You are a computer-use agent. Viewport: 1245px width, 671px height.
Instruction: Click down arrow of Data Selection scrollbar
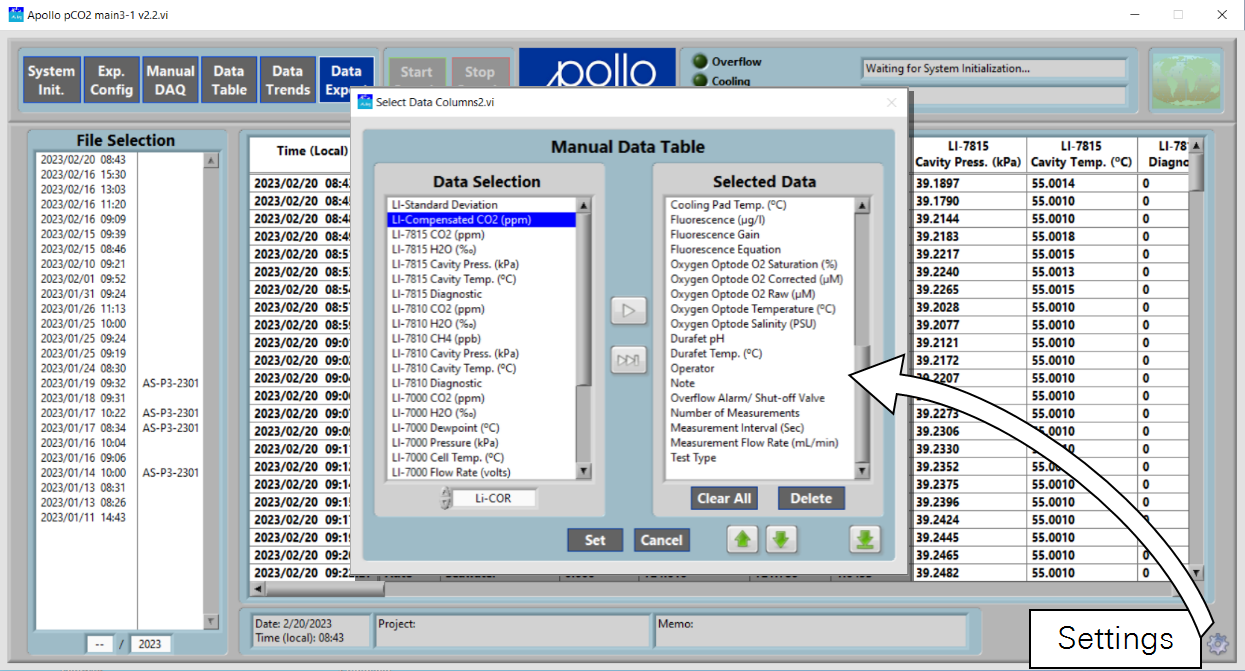(584, 472)
